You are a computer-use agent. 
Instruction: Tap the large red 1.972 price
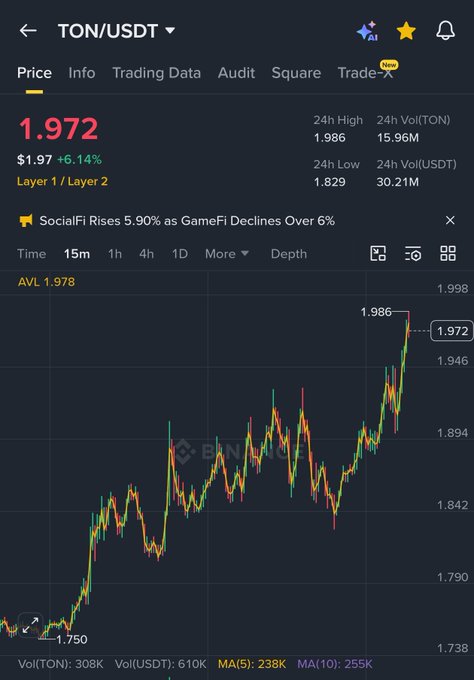click(x=59, y=129)
